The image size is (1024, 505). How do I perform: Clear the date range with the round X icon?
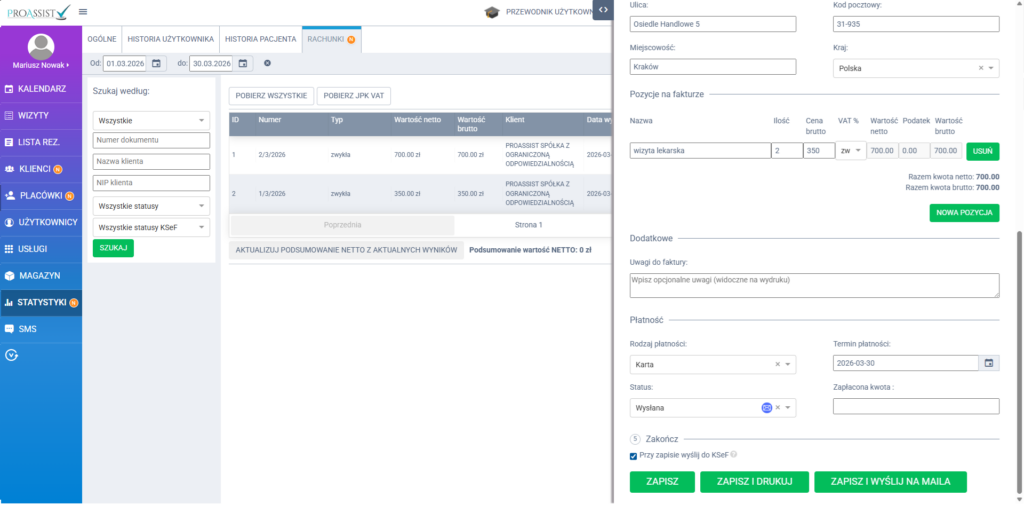tap(267, 63)
